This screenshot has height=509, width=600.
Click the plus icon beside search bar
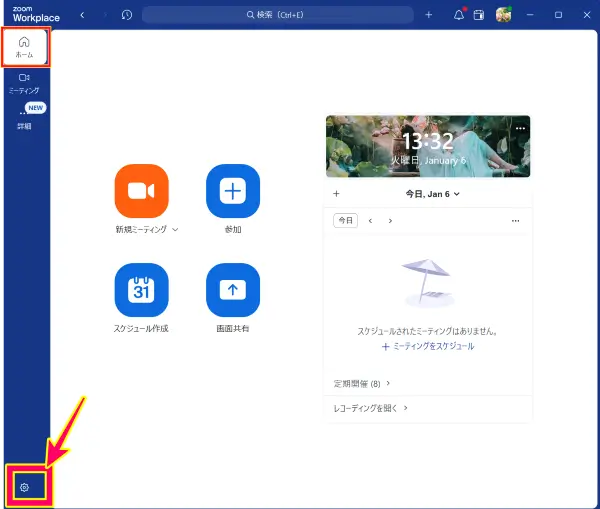(429, 15)
